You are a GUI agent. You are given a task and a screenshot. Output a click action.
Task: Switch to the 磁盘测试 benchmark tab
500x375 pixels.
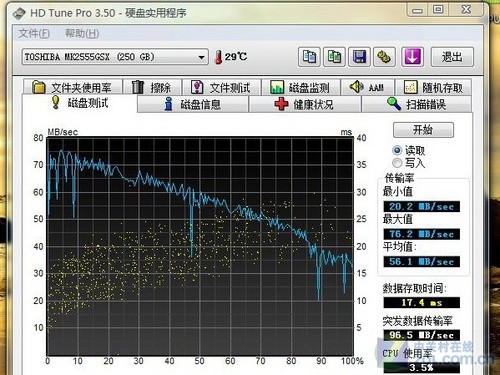80,103
